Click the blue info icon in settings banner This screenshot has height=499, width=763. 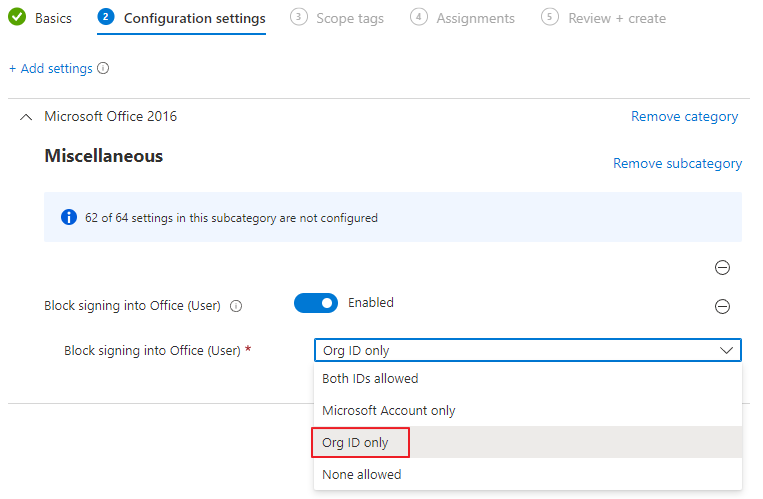tap(69, 217)
